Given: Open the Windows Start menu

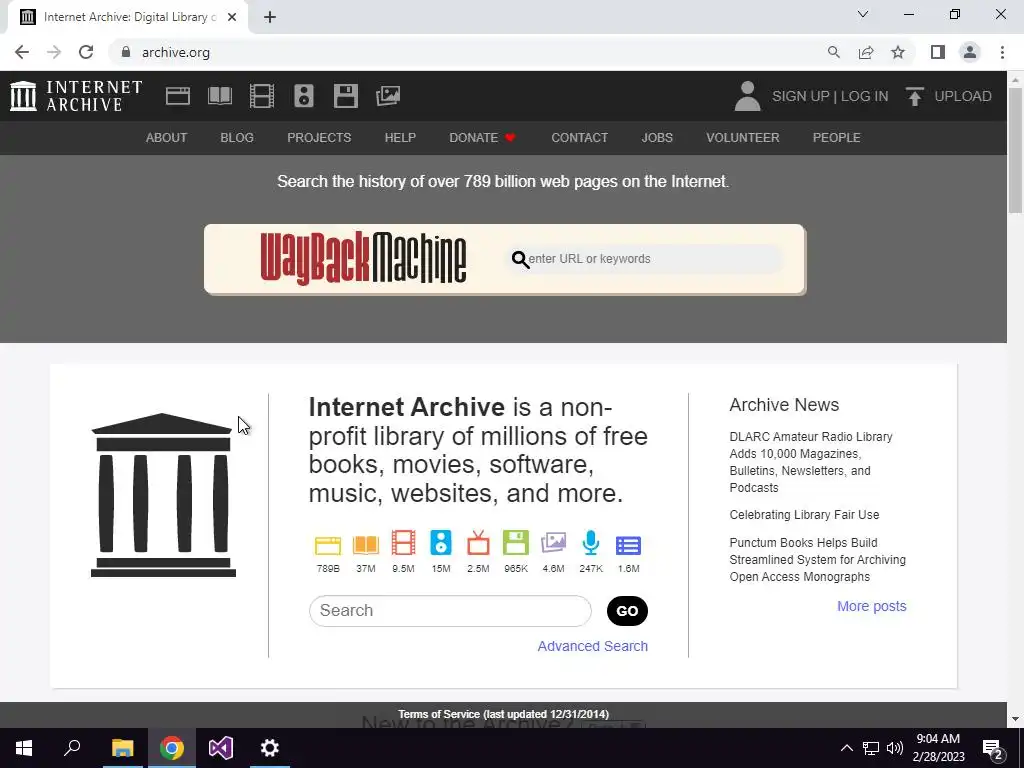Looking at the screenshot, I should click(24, 748).
